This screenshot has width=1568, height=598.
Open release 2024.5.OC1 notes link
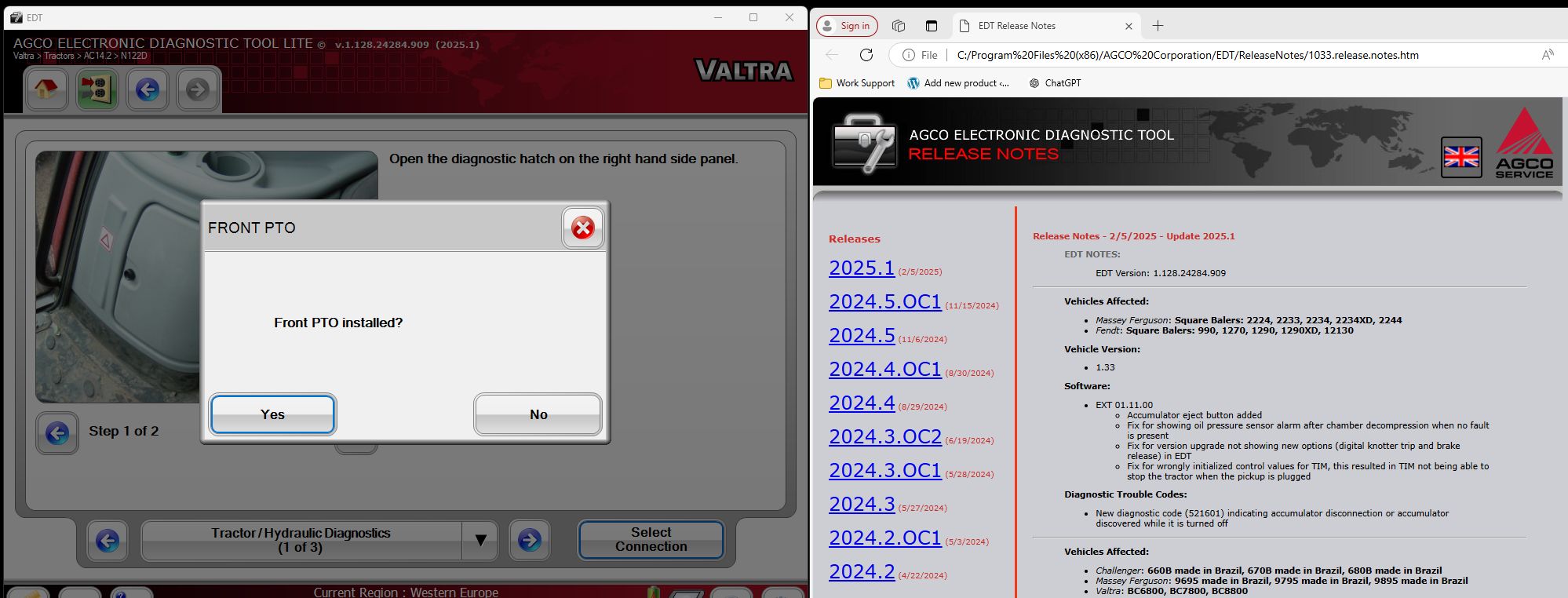point(885,302)
